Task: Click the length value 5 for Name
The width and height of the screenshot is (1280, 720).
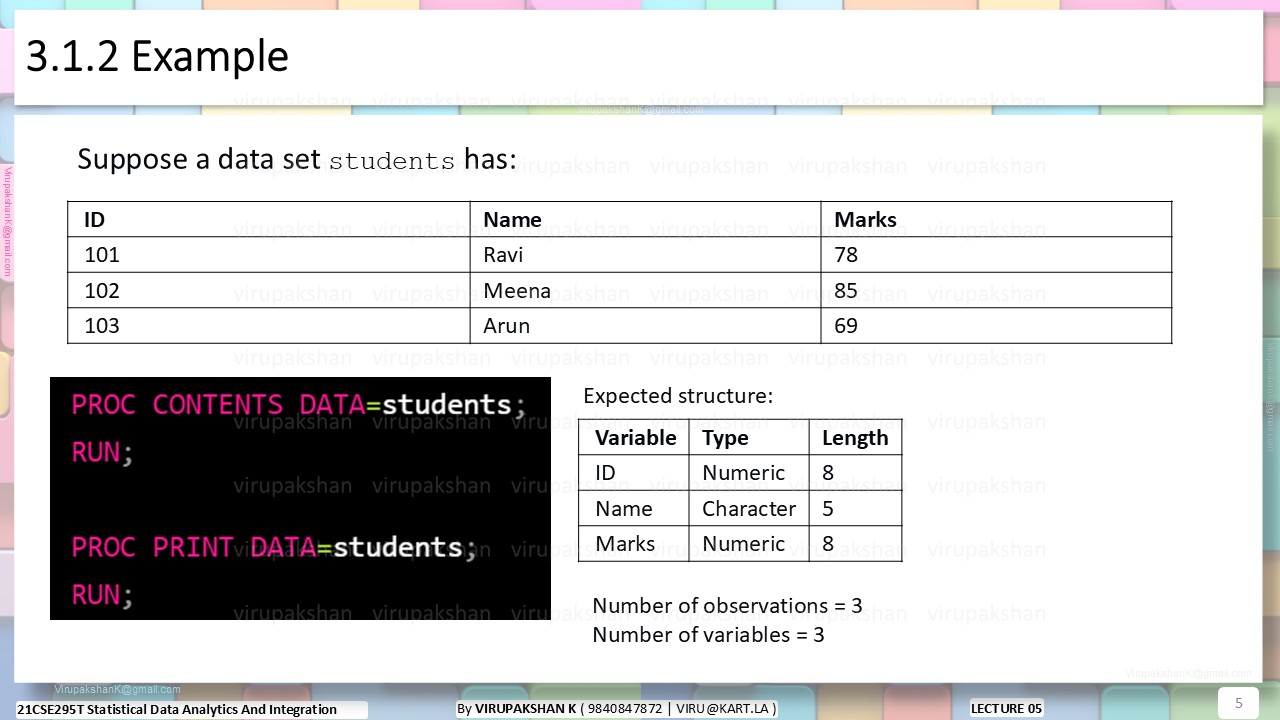Action: click(856, 509)
